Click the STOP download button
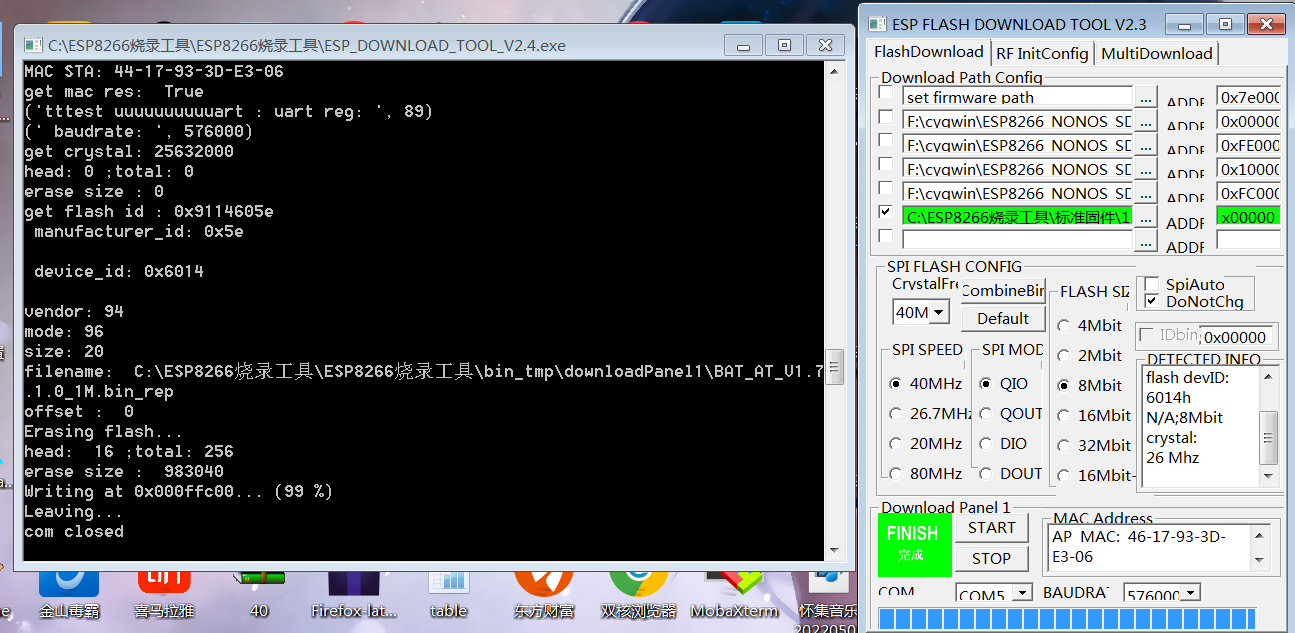This screenshot has height=633, width=1295. pyautogui.click(x=992, y=558)
